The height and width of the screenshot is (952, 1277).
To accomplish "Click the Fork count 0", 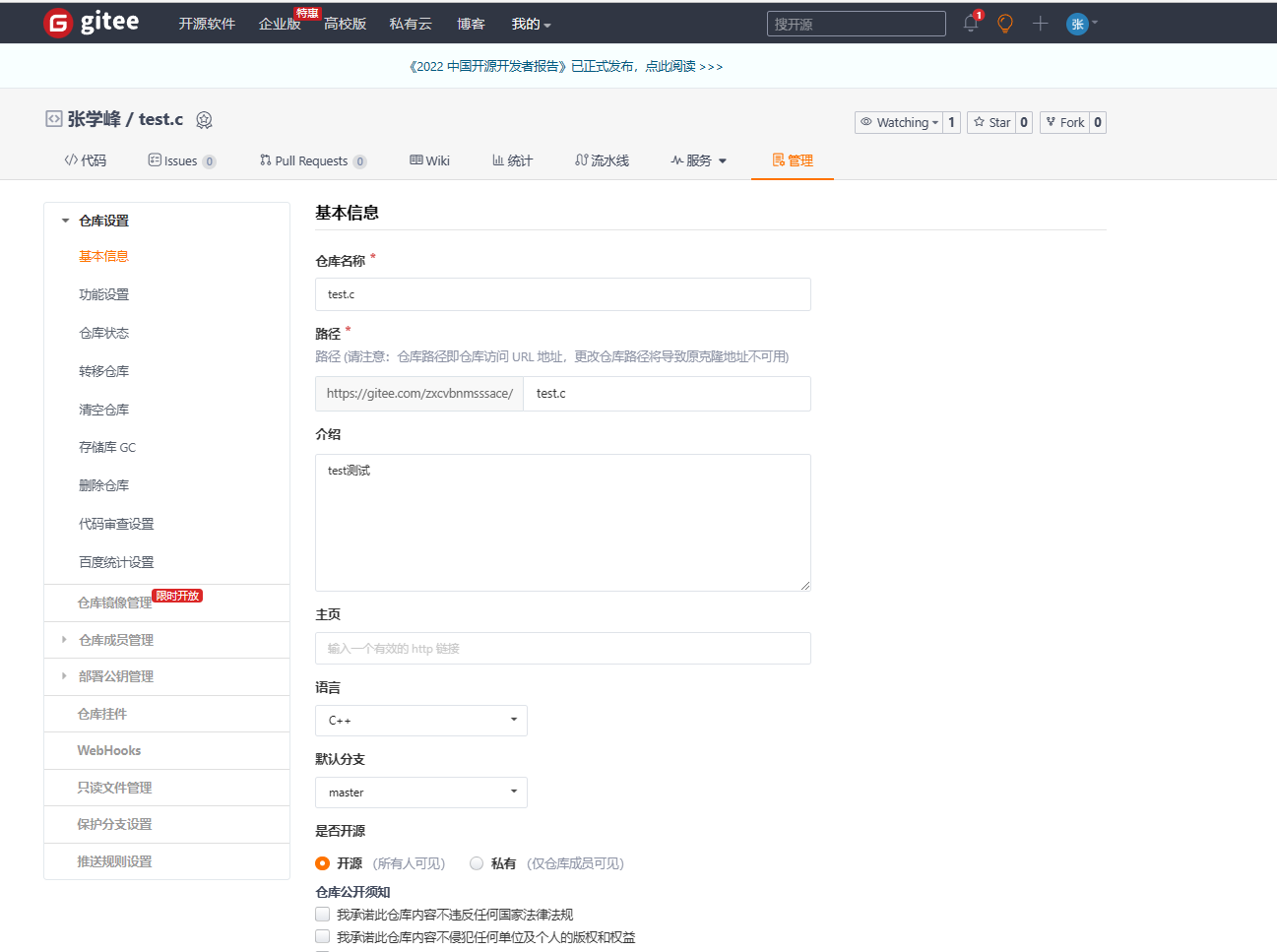I will [x=1098, y=122].
